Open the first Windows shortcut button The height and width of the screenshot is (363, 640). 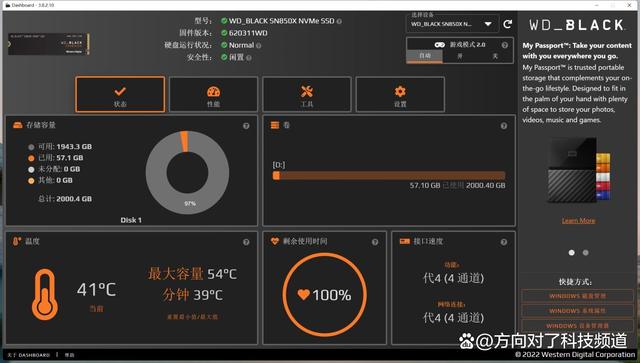click(577, 296)
